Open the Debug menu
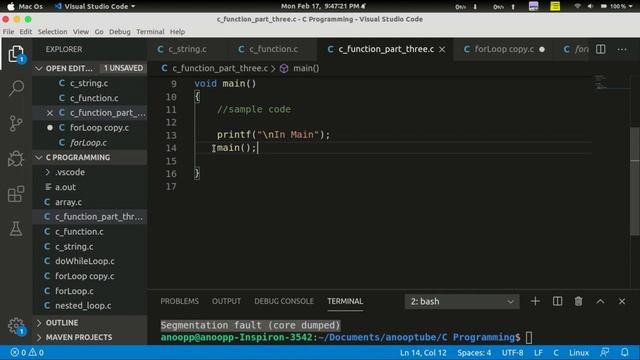Screen dimensions: 640x360 120,31
